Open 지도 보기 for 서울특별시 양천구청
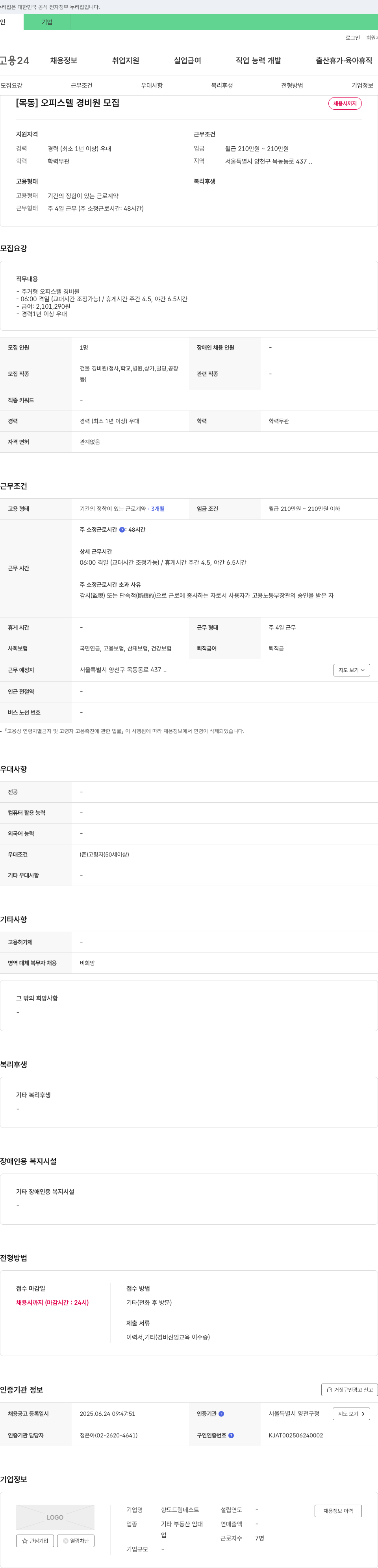 (x=351, y=1413)
